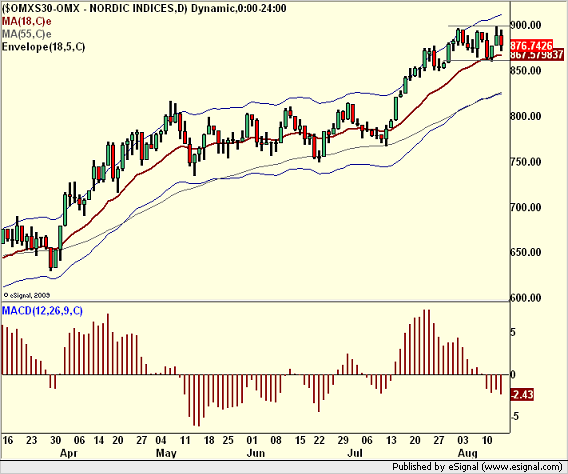Screen dimensions: 568x474
Task: Select the Envelope(18,5,C) study label
Action: (43, 47)
